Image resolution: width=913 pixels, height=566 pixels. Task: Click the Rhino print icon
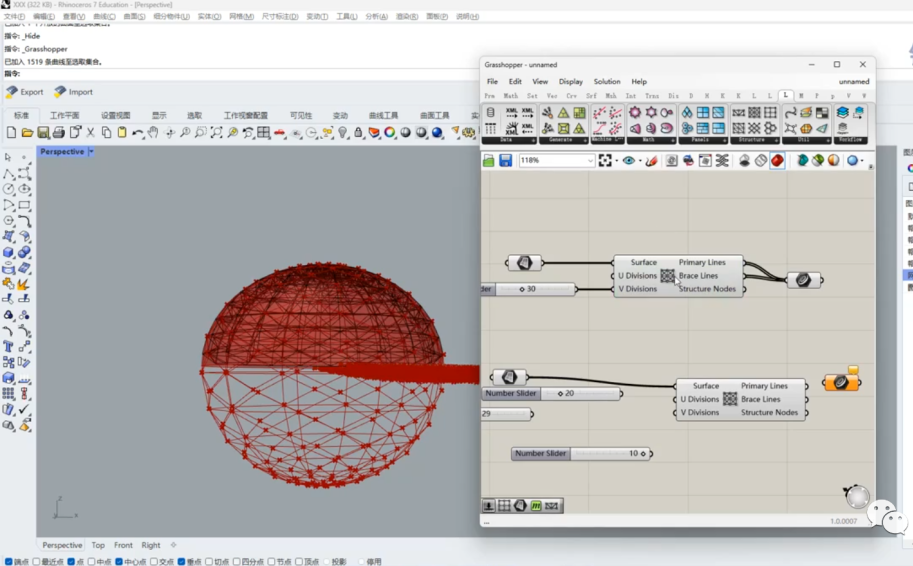[x=59, y=133]
